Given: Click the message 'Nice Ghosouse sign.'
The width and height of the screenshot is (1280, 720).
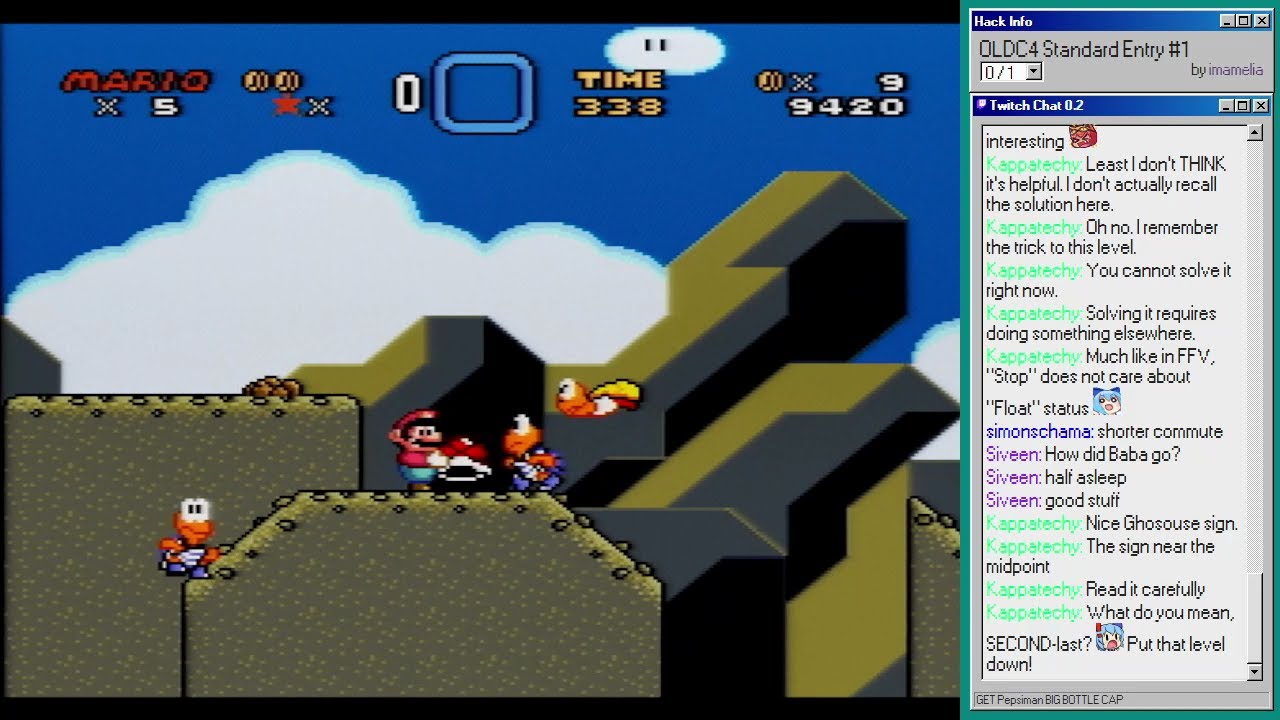Looking at the screenshot, I should click(1161, 523).
